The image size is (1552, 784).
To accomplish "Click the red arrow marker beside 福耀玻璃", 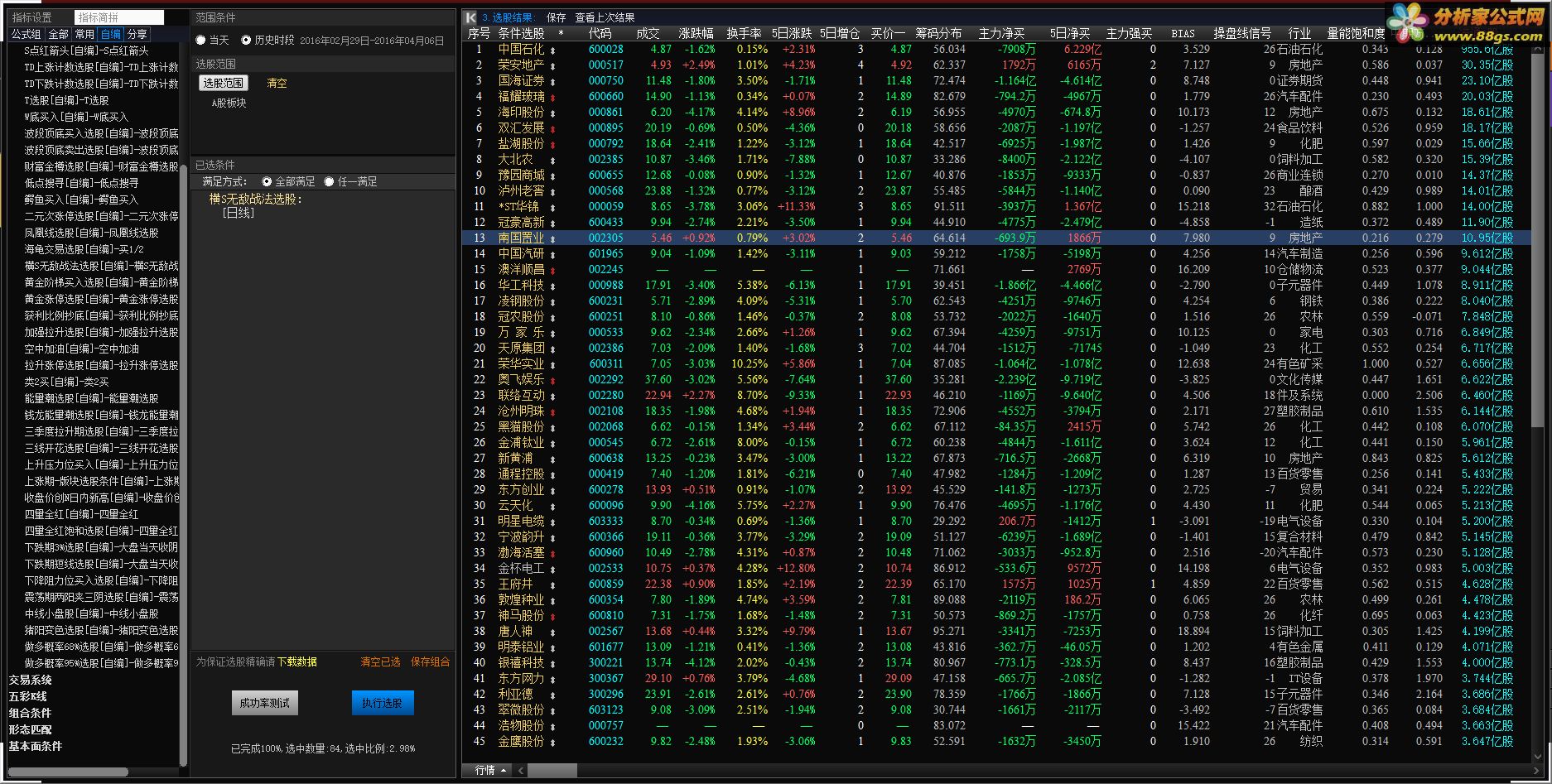I will (553, 97).
